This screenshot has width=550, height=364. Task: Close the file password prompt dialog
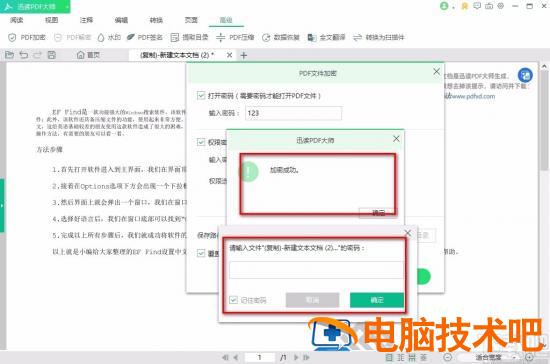pyautogui.click(x=408, y=233)
